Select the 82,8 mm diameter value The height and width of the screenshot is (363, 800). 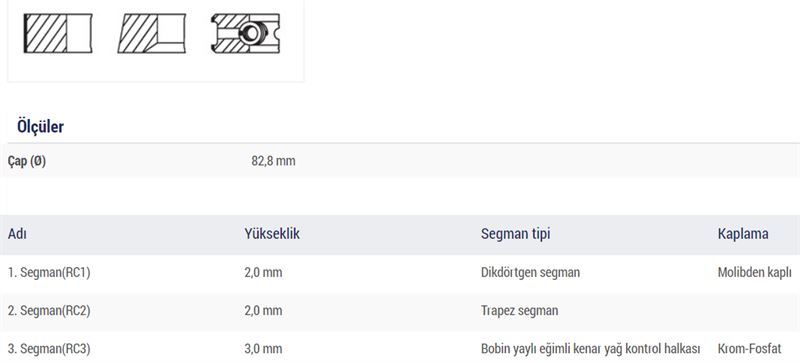click(x=273, y=161)
